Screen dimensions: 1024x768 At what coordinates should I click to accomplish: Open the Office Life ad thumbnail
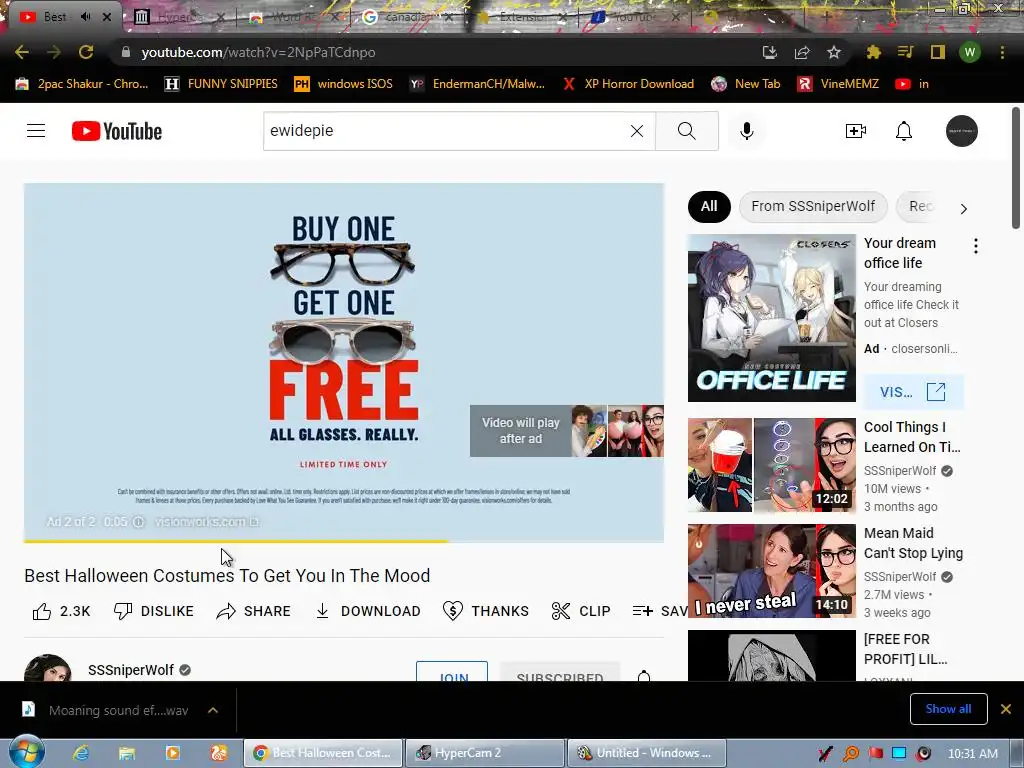771,318
